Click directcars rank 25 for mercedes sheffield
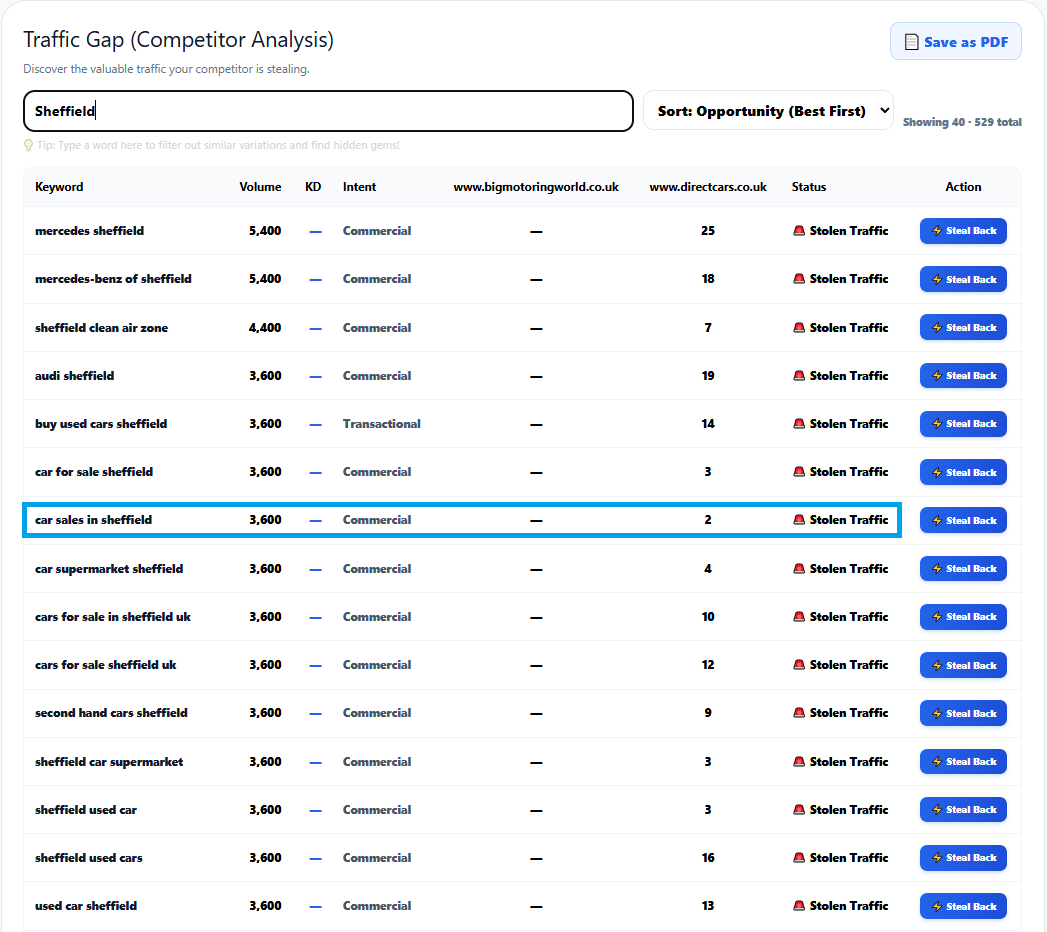The image size is (1047, 932). 708,231
